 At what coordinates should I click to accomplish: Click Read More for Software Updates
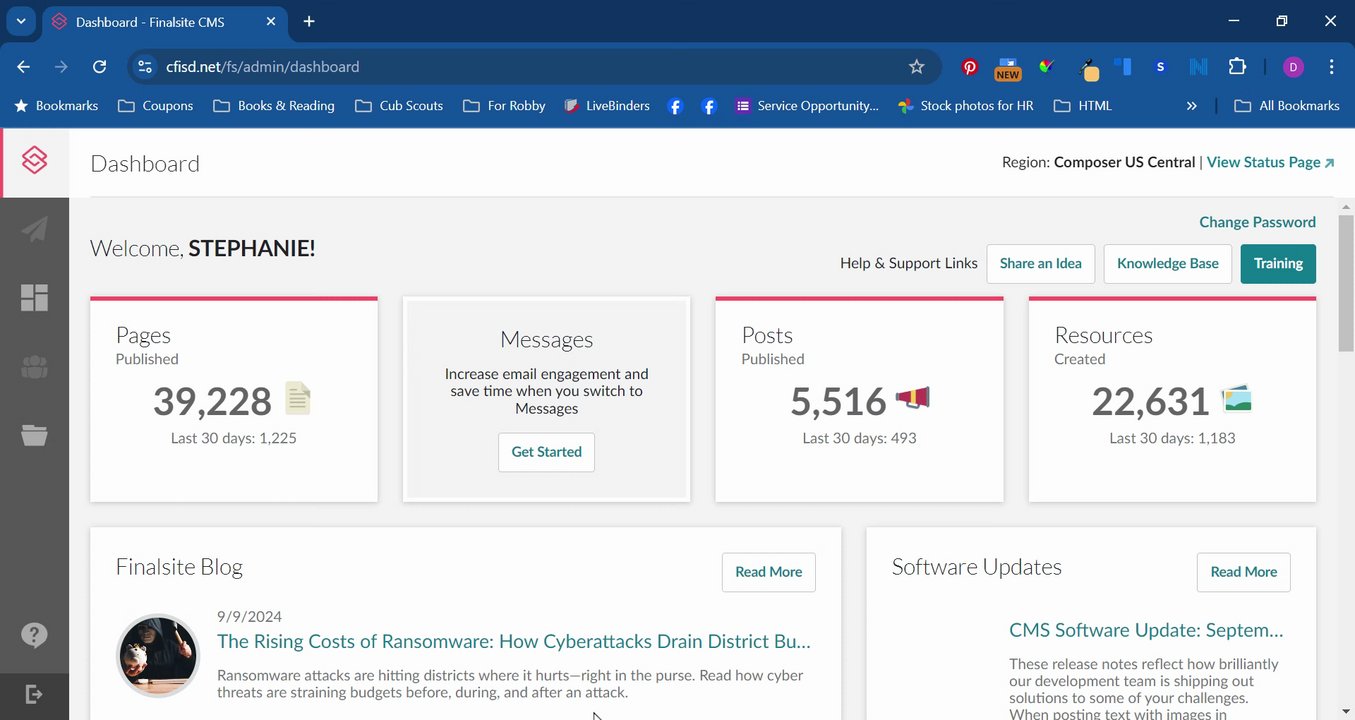coord(1244,572)
